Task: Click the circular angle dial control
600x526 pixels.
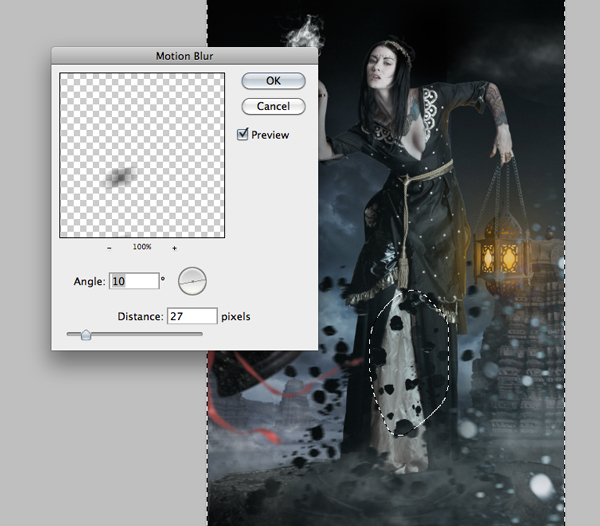Action: coord(192,281)
